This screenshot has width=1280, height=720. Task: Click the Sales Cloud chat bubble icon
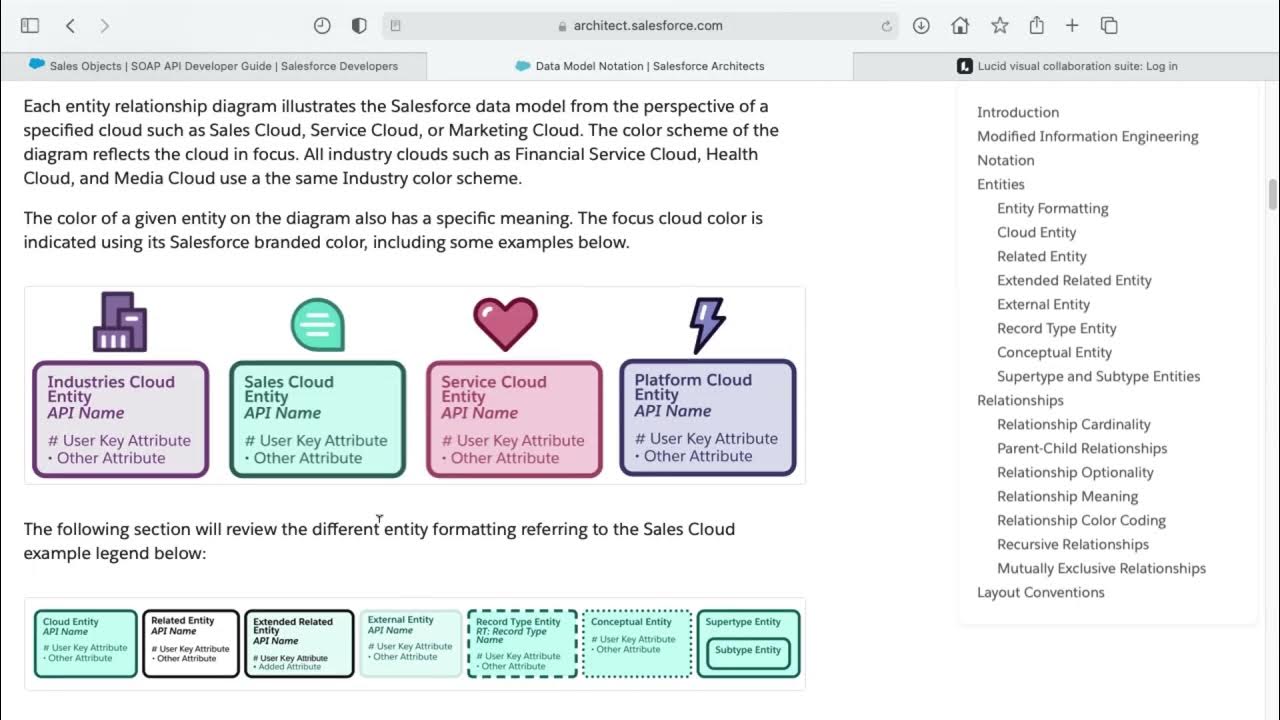coord(317,325)
